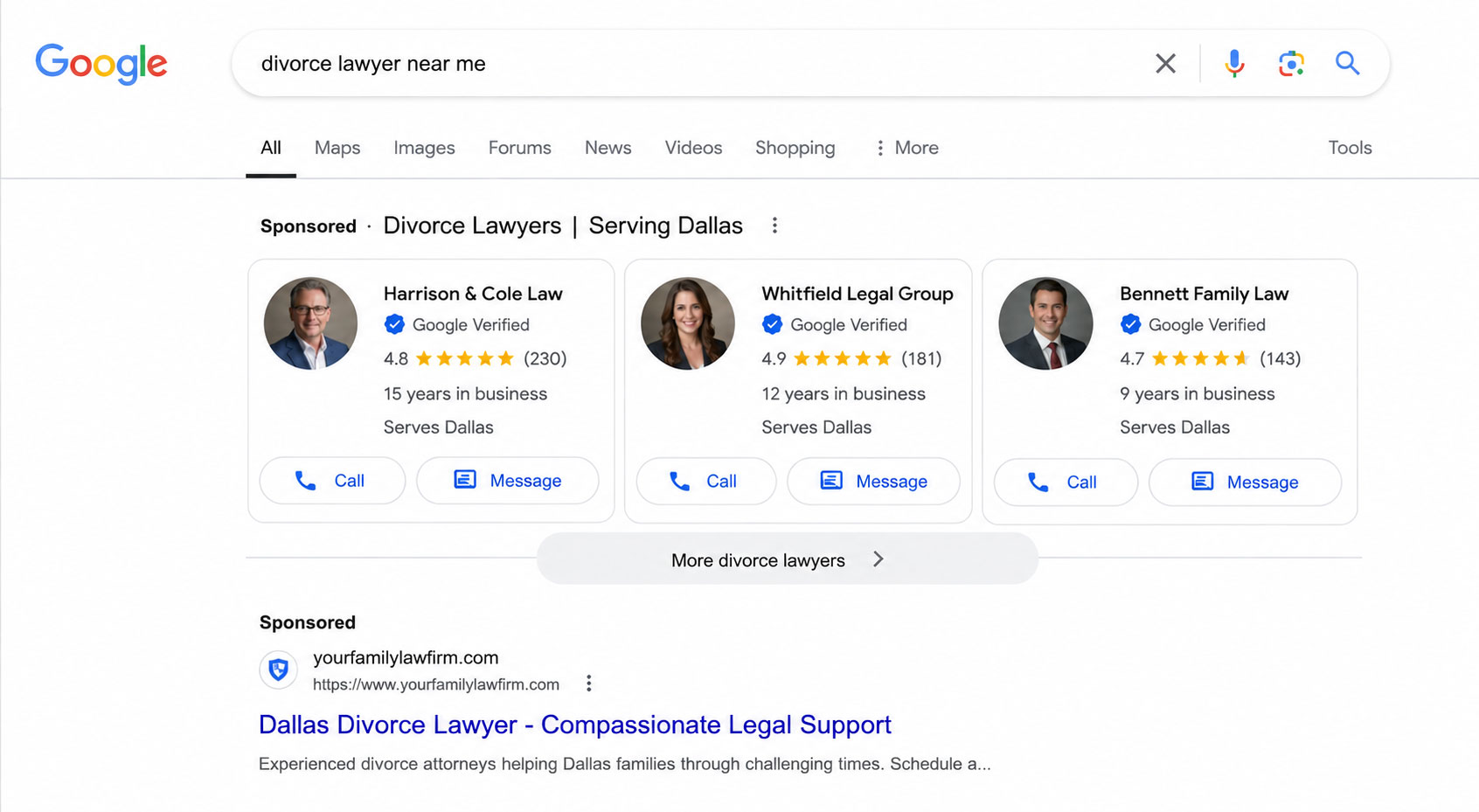Image resolution: width=1479 pixels, height=812 pixels.
Task: Open the Forums tab
Action: [x=520, y=148]
